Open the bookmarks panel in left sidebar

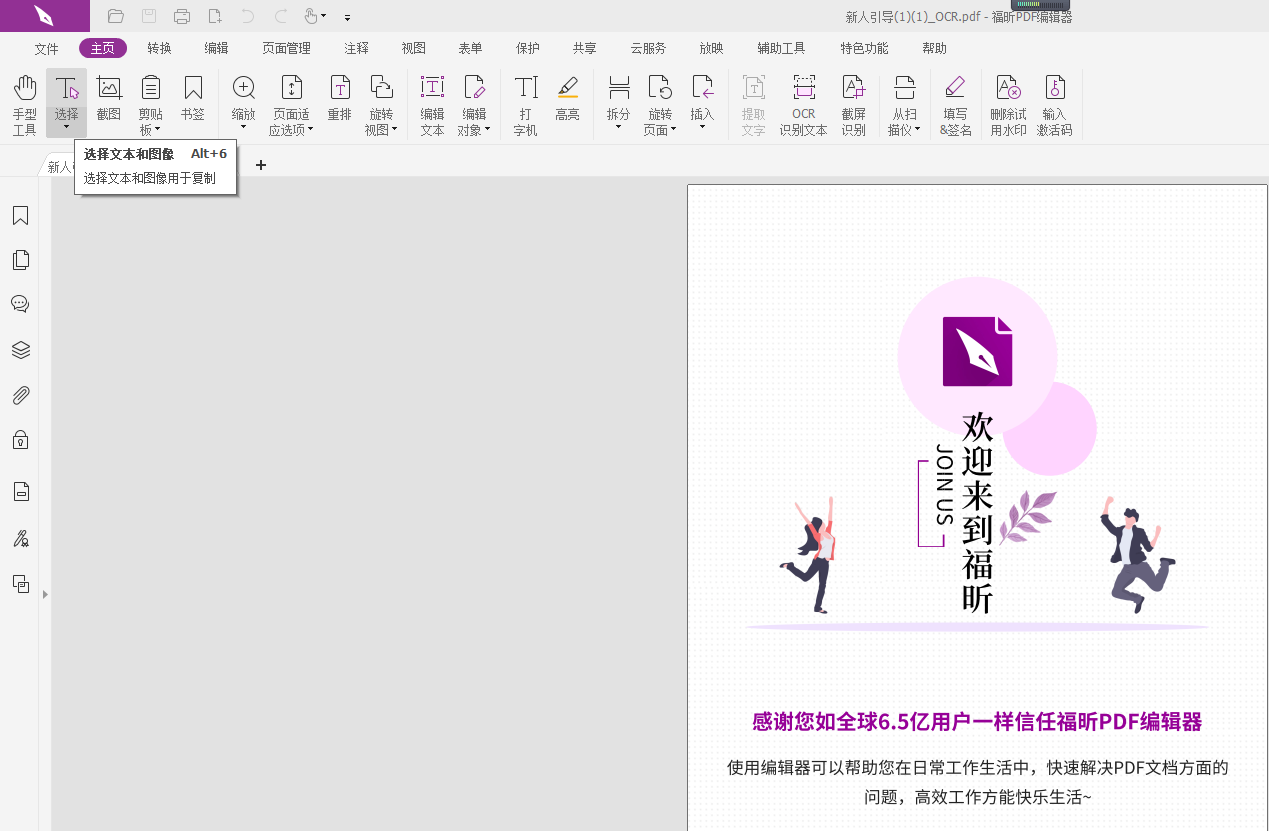20,215
